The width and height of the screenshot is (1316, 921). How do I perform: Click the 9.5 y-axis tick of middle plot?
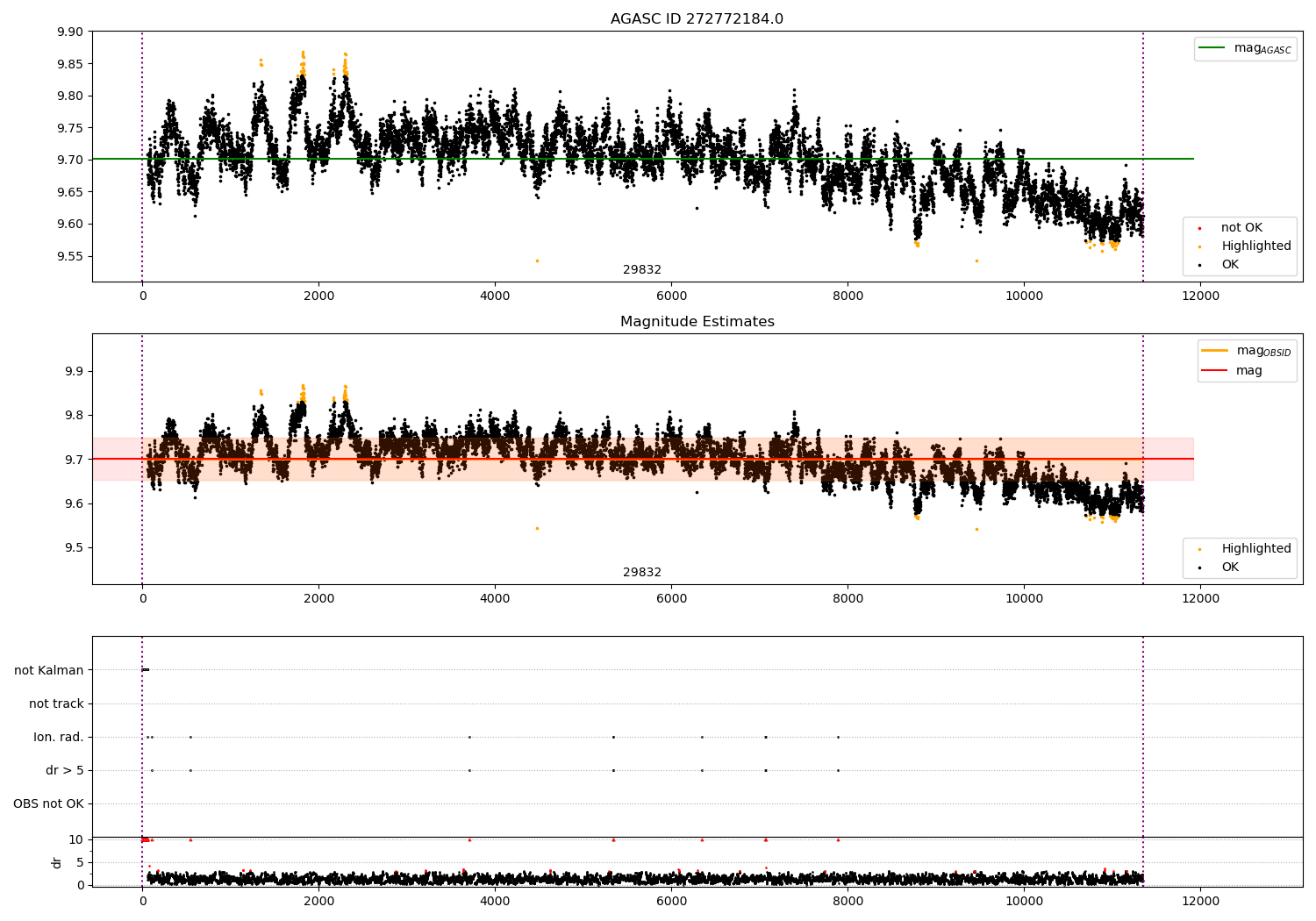74,548
